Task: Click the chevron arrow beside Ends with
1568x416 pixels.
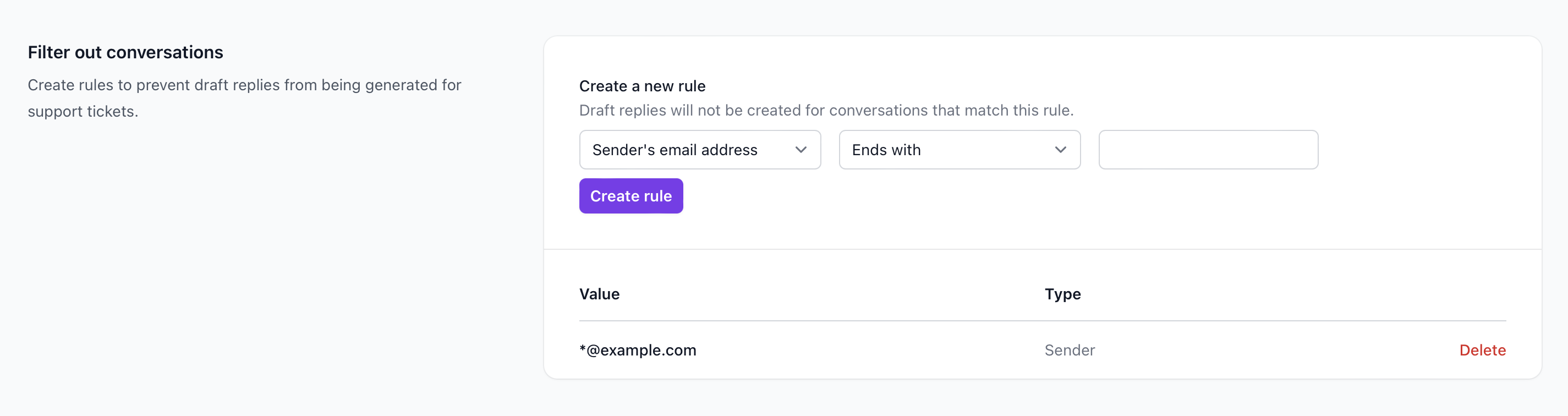Action: coord(1060,150)
